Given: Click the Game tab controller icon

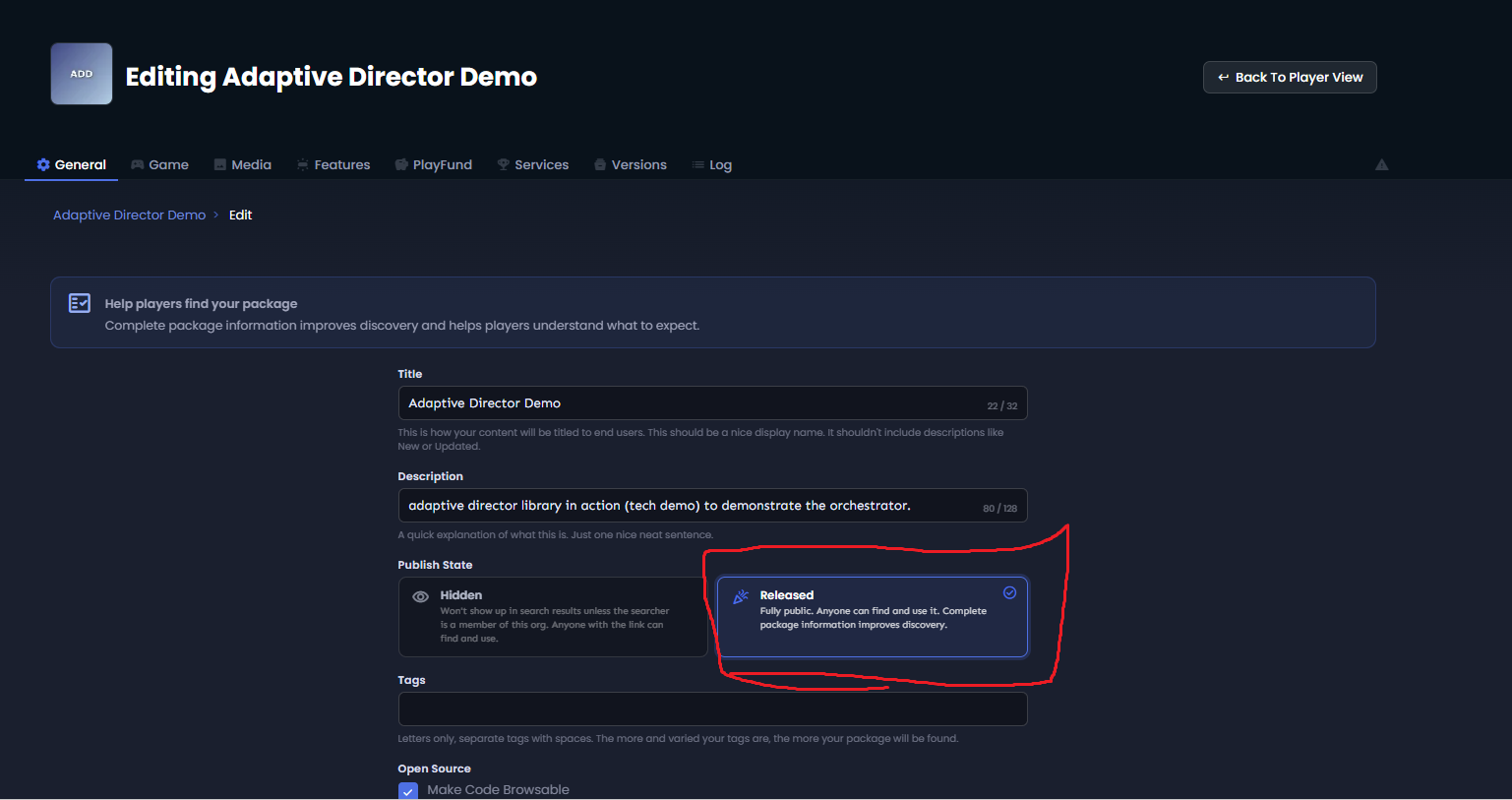Looking at the screenshot, I should pyautogui.click(x=138, y=164).
